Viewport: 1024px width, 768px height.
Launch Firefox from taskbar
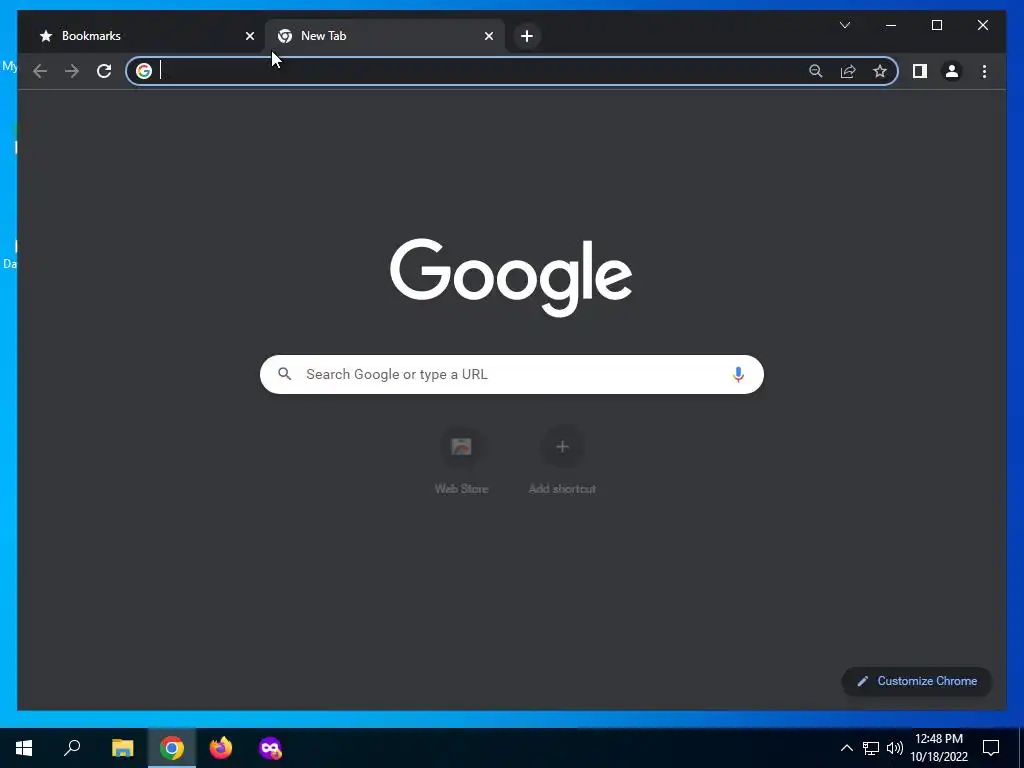tap(221, 748)
